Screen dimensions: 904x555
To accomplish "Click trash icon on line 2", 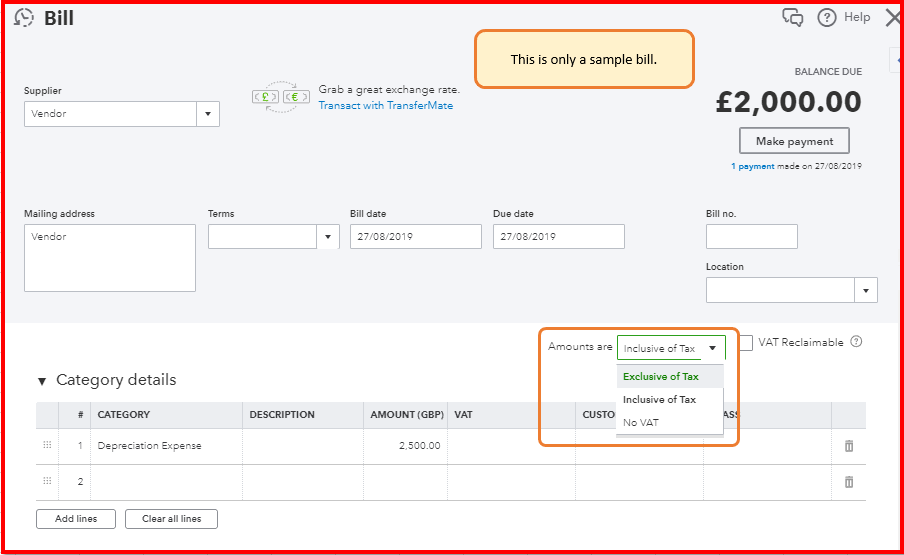I will pyautogui.click(x=849, y=482).
